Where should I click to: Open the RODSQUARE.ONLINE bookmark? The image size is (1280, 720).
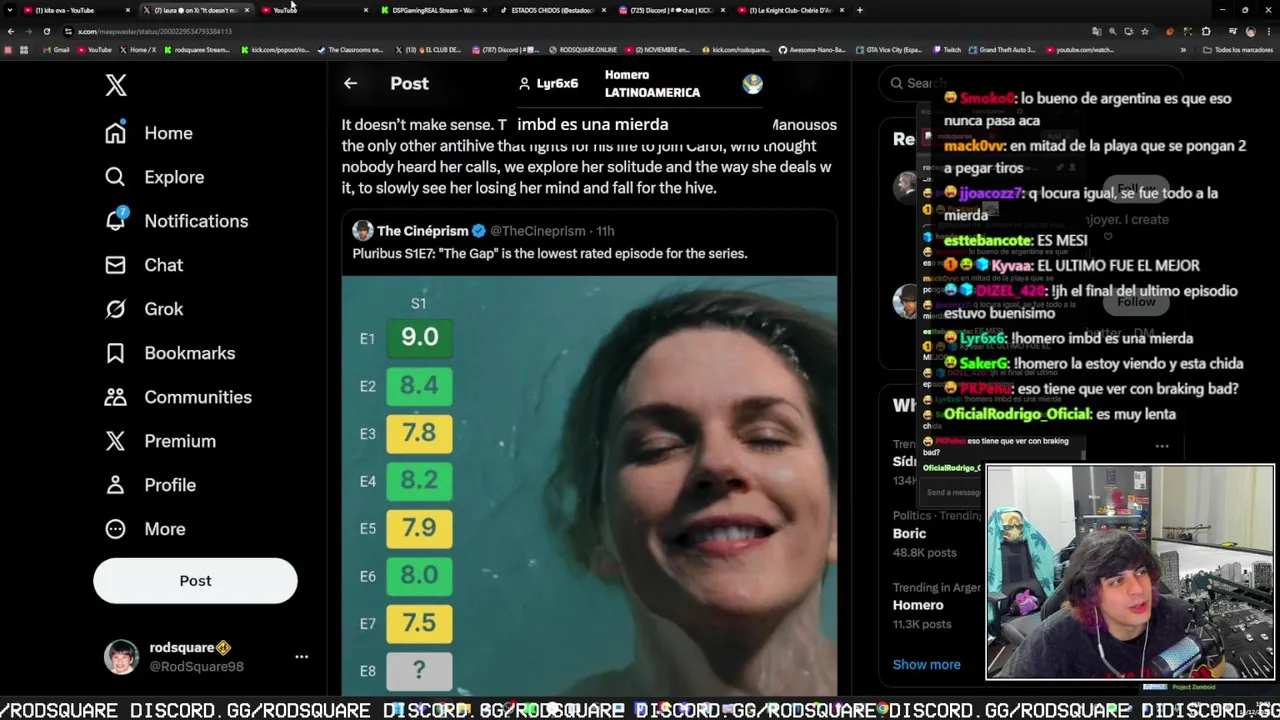(x=583, y=49)
